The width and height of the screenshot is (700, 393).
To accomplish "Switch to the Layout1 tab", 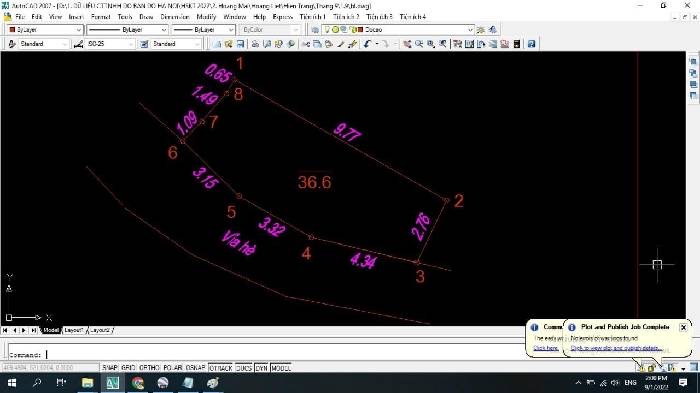I will click(x=74, y=330).
